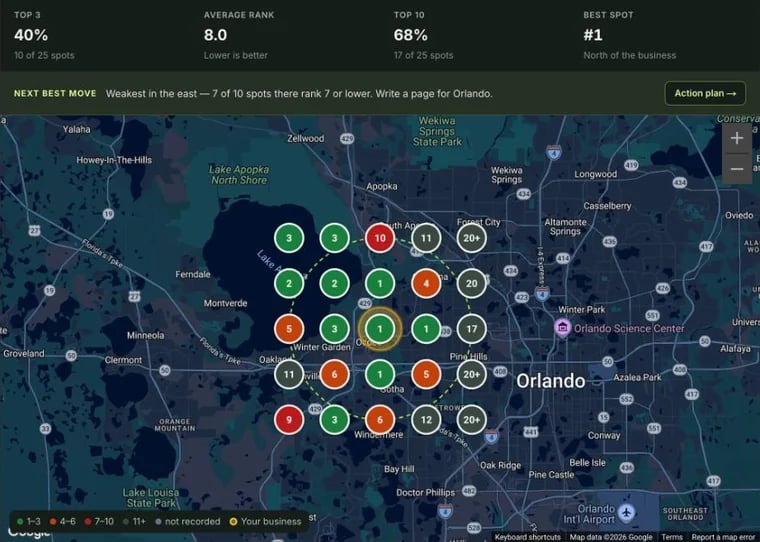Select the rank 11 marker near South Apopka

pyautogui.click(x=426, y=238)
